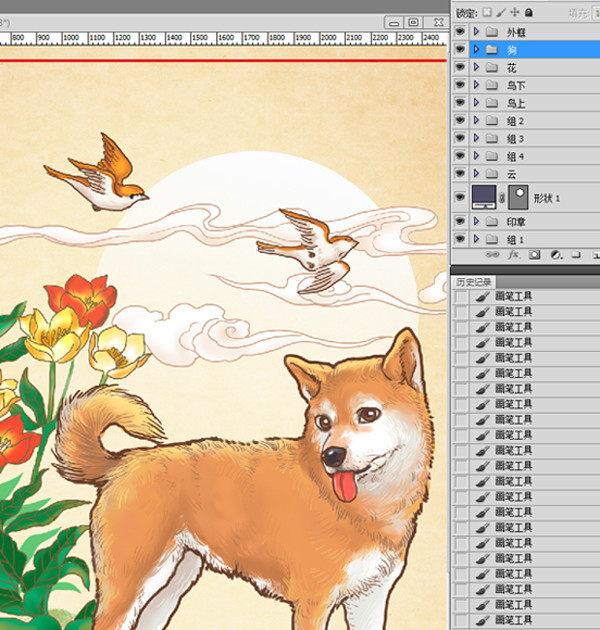Click the folder icon of 花 group
The image size is (600, 630).
(x=491, y=67)
